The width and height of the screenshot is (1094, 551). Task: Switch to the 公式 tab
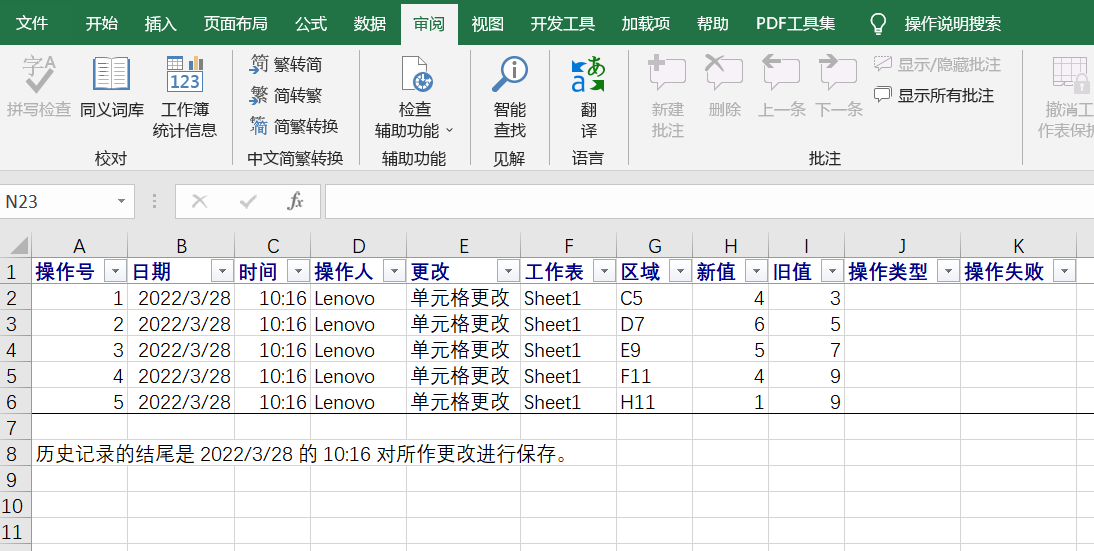[311, 24]
